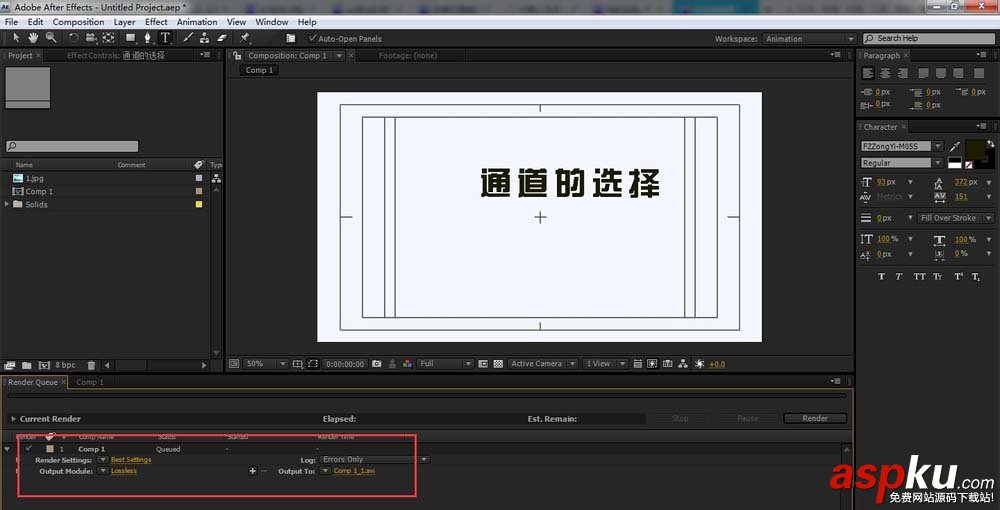
Task: Uncheck render checkbox for Comp 1
Action: pos(28,448)
